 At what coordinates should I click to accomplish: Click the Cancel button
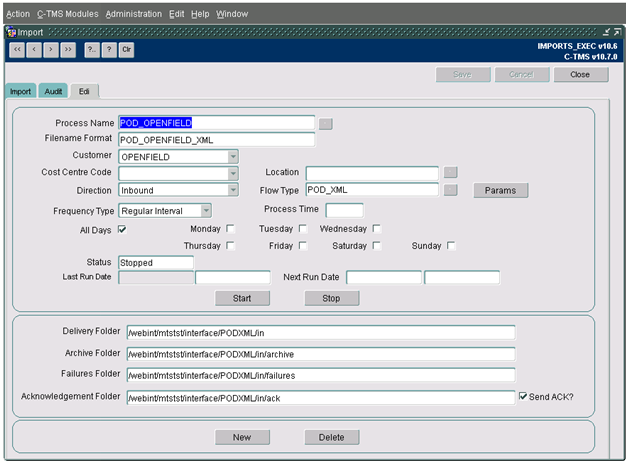click(521, 75)
